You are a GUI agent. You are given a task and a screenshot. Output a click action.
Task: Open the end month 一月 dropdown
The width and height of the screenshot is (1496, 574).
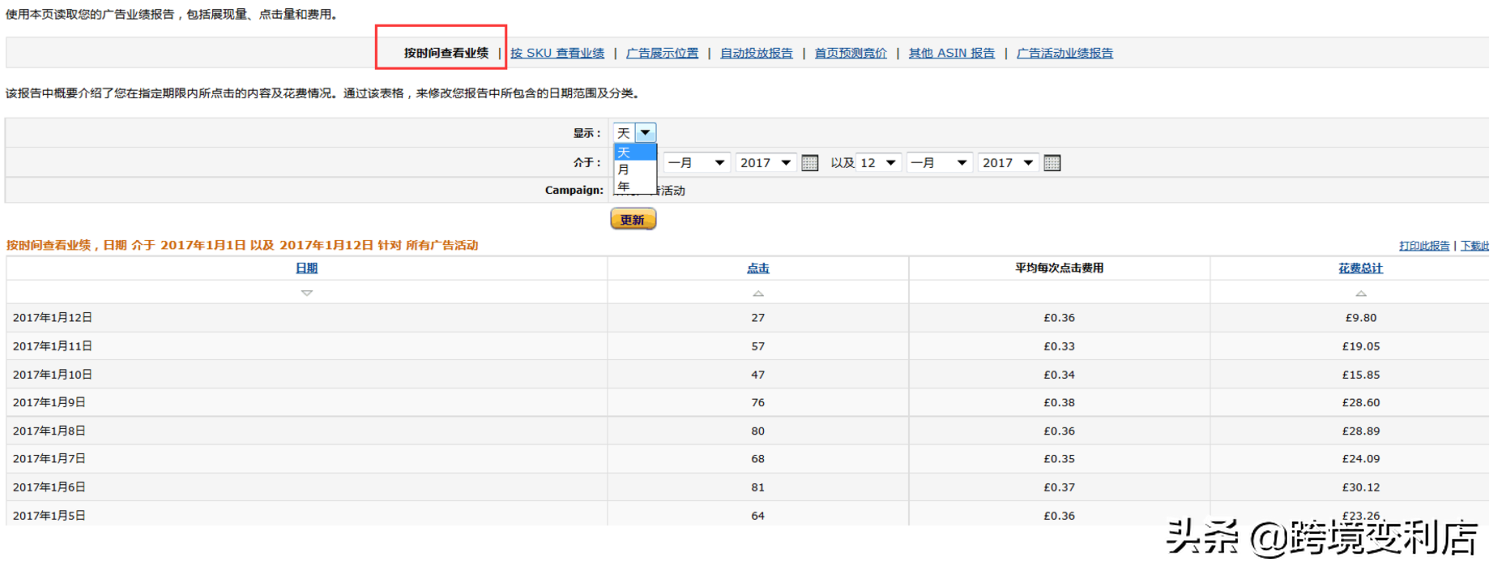pos(939,163)
